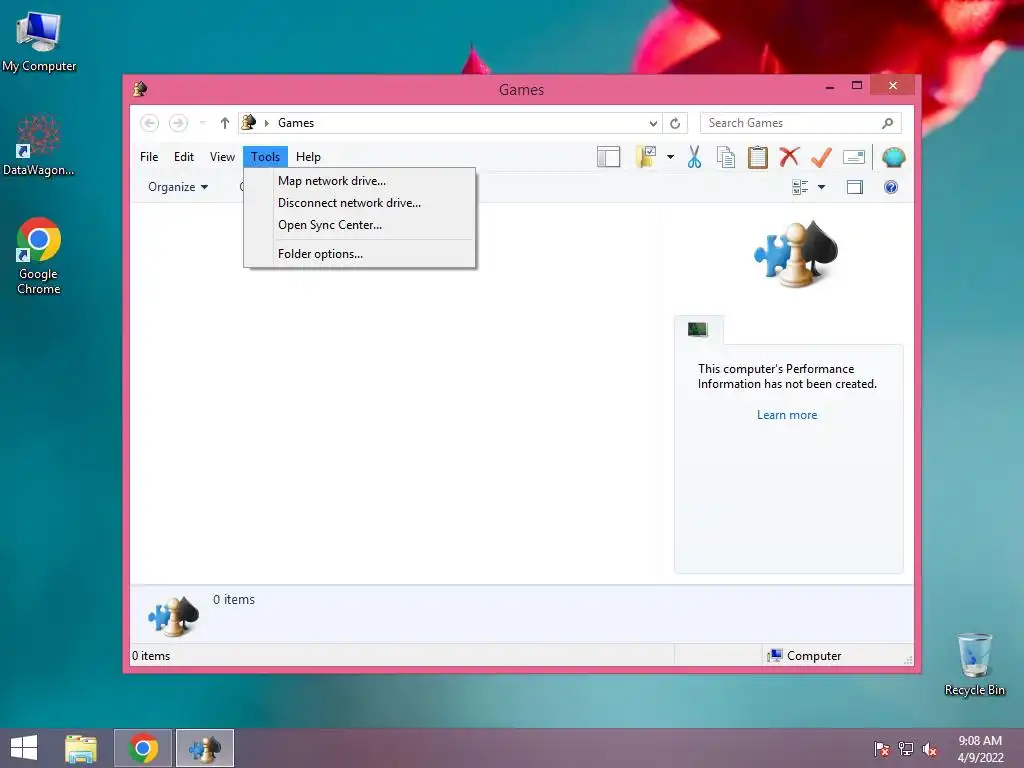This screenshot has height=768, width=1024.
Task: Select Map network drive...
Action: coord(359,181)
